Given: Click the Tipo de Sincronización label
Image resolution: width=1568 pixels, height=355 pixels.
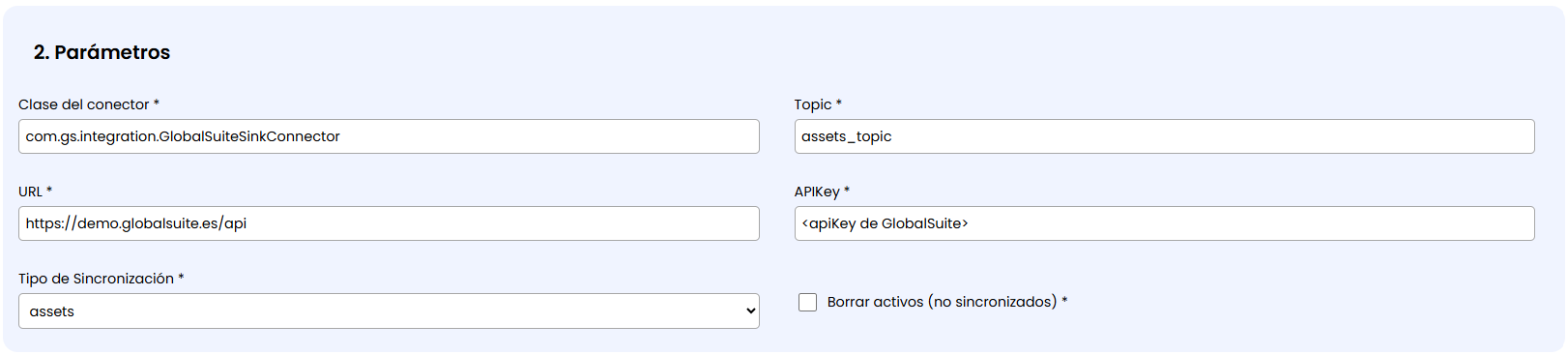Looking at the screenshot, I should tap(96, 279).
